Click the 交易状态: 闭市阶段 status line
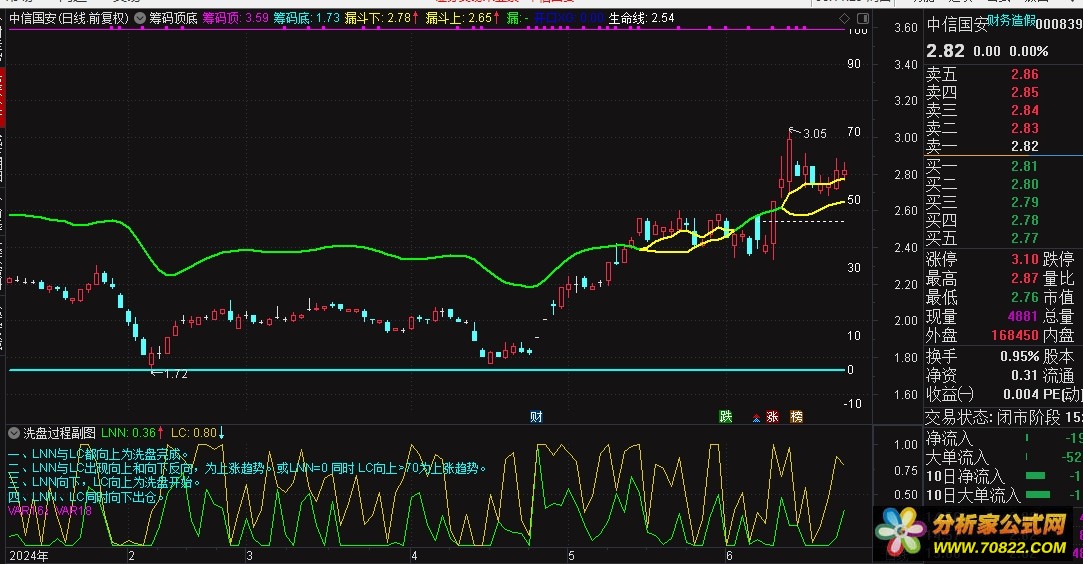 click(1003, 417)
